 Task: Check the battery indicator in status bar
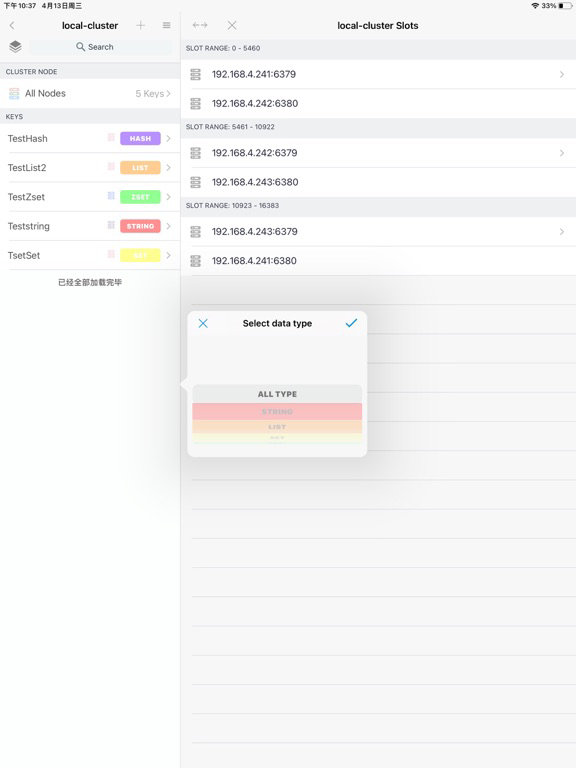click(565, 6)
